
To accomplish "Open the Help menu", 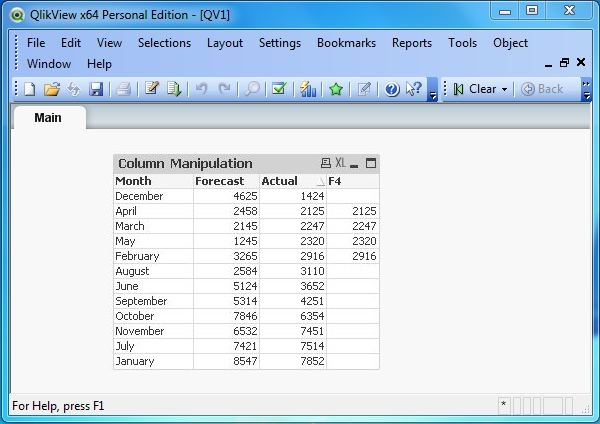I will [99, 64].
